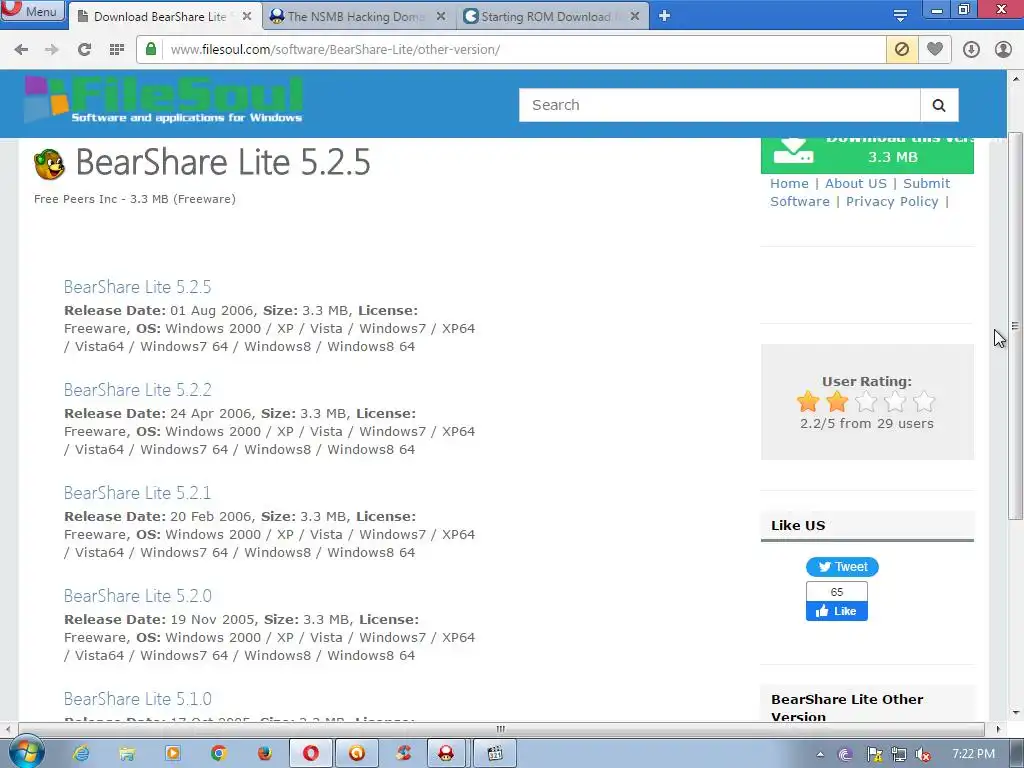Screen dimensions: 1024x768
Task: Click 2.2/5 from 29 users text
Action: coord(867,424)
